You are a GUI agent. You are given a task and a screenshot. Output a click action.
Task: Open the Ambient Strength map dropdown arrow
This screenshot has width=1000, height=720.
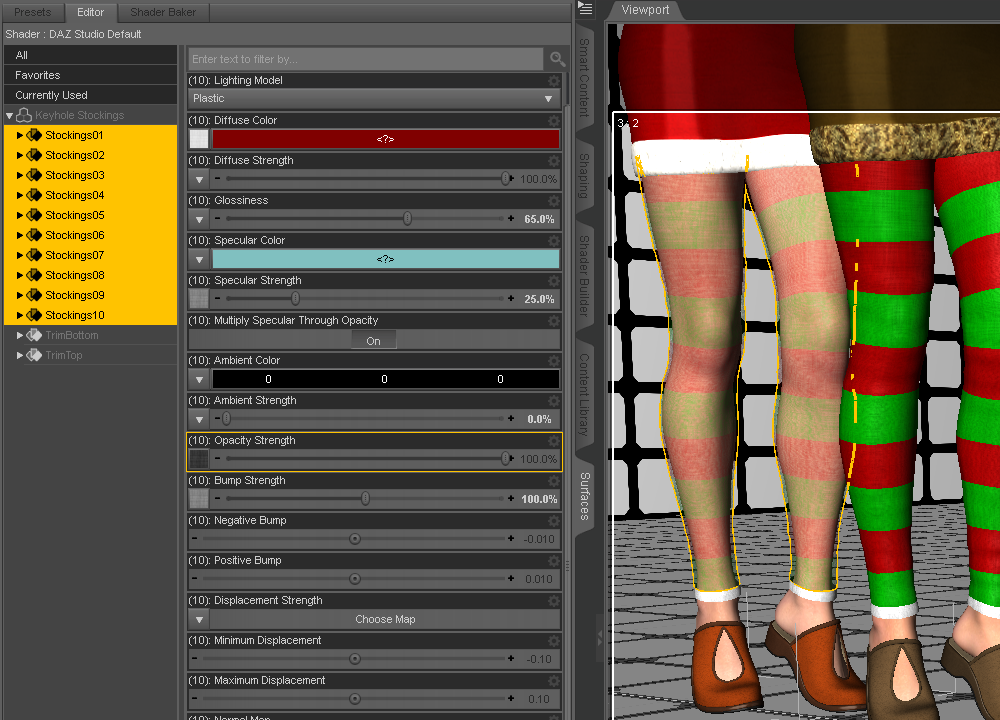pos(199,420)
